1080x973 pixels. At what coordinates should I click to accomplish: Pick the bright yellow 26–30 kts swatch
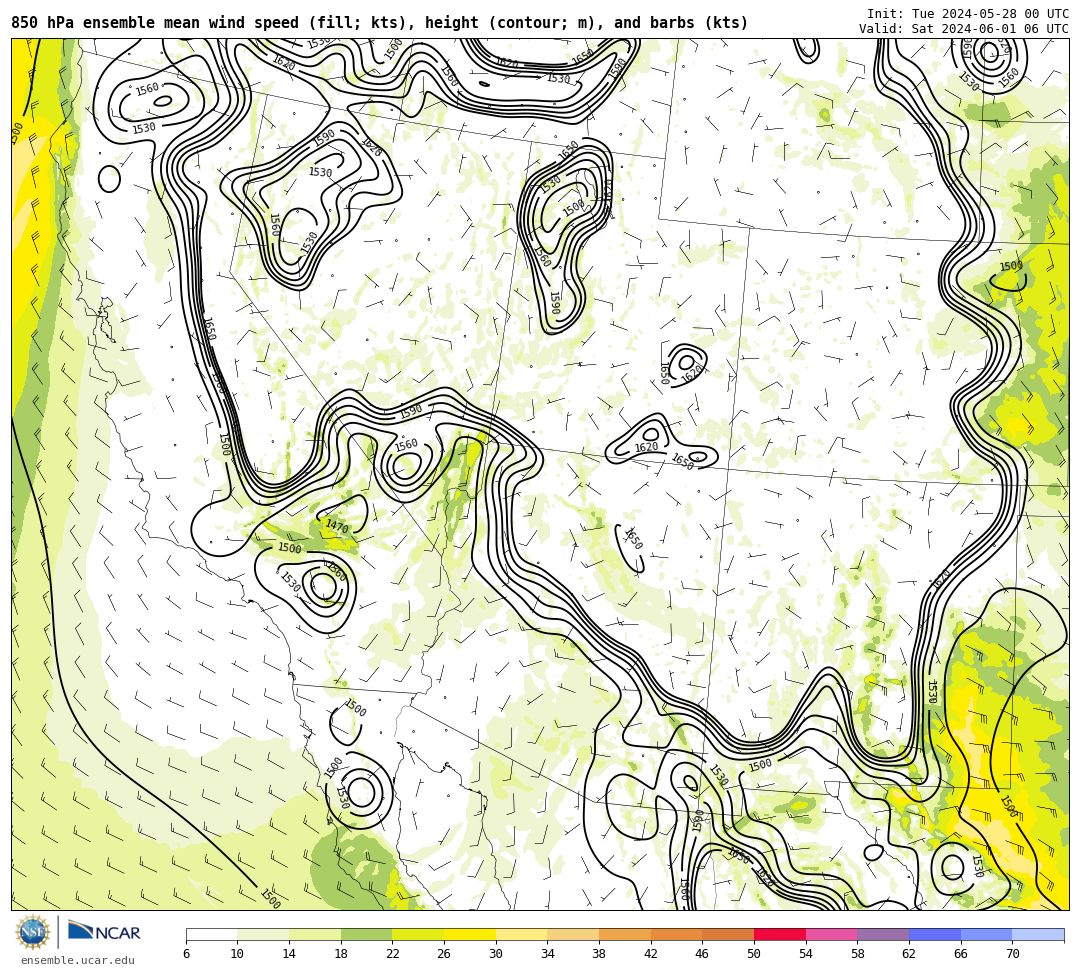(x=470, y=934)
